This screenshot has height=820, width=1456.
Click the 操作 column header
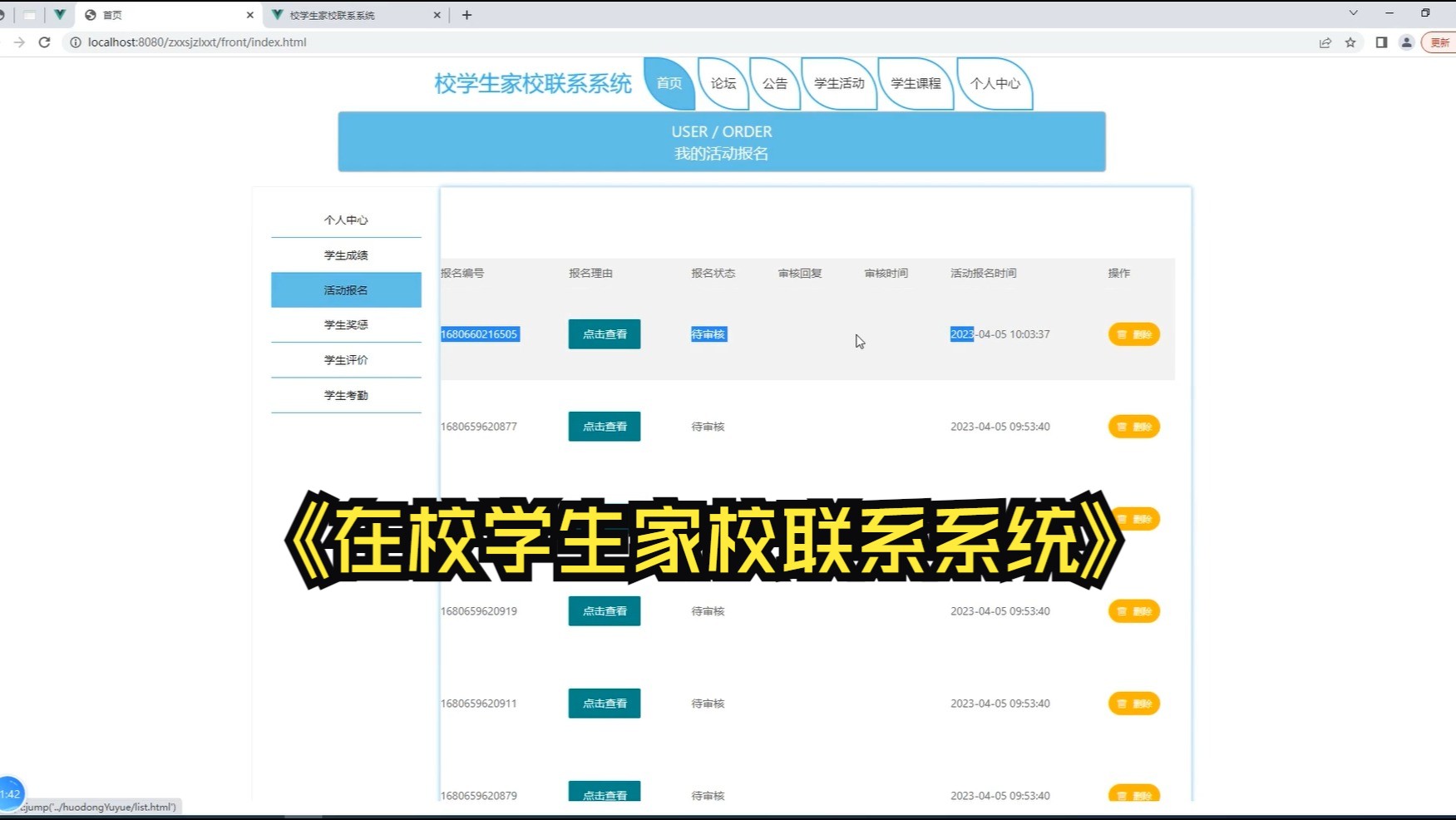1119,273
